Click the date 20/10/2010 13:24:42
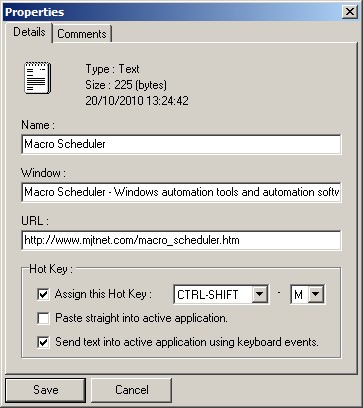The image size is (363, 408). pyautogui.click(x=137, y=101)
